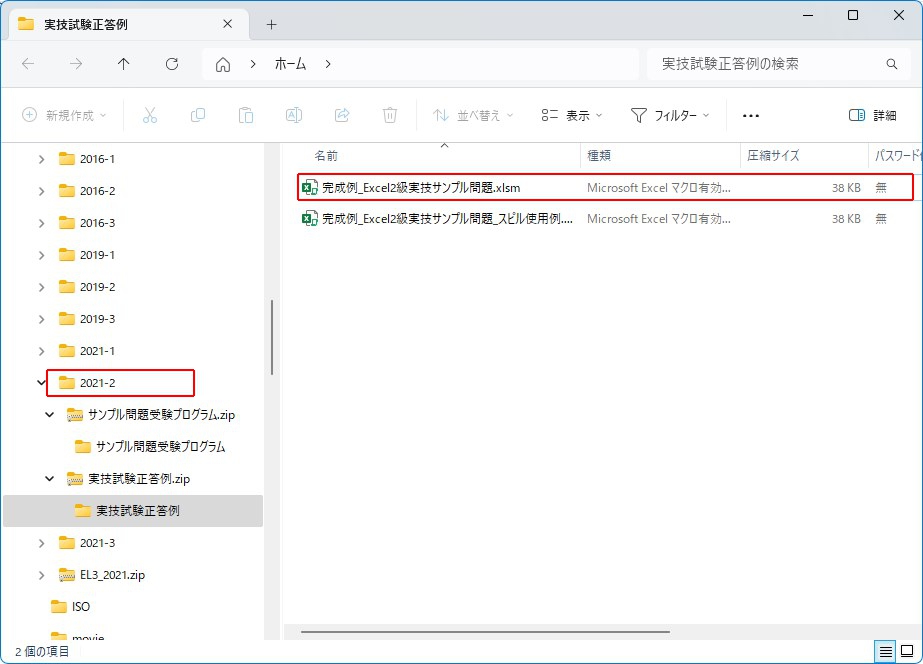Image resolution: width=923 pixels, height=664 pixels.
Task: Switch to large thumbnails view in status bar
Action: point(906,652)
